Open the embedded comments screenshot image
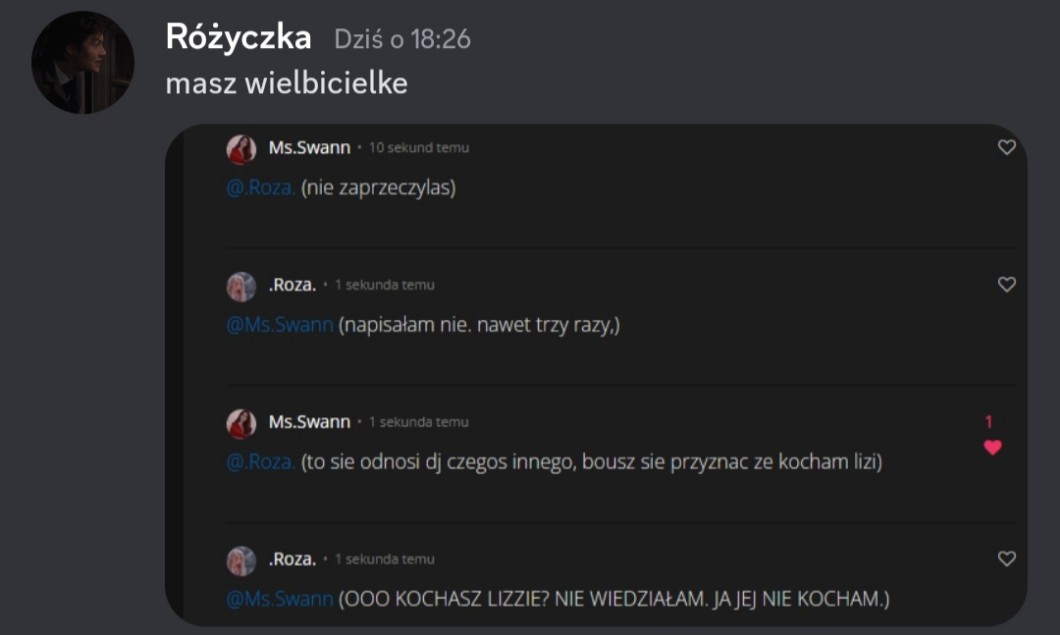 coord(596,375)
